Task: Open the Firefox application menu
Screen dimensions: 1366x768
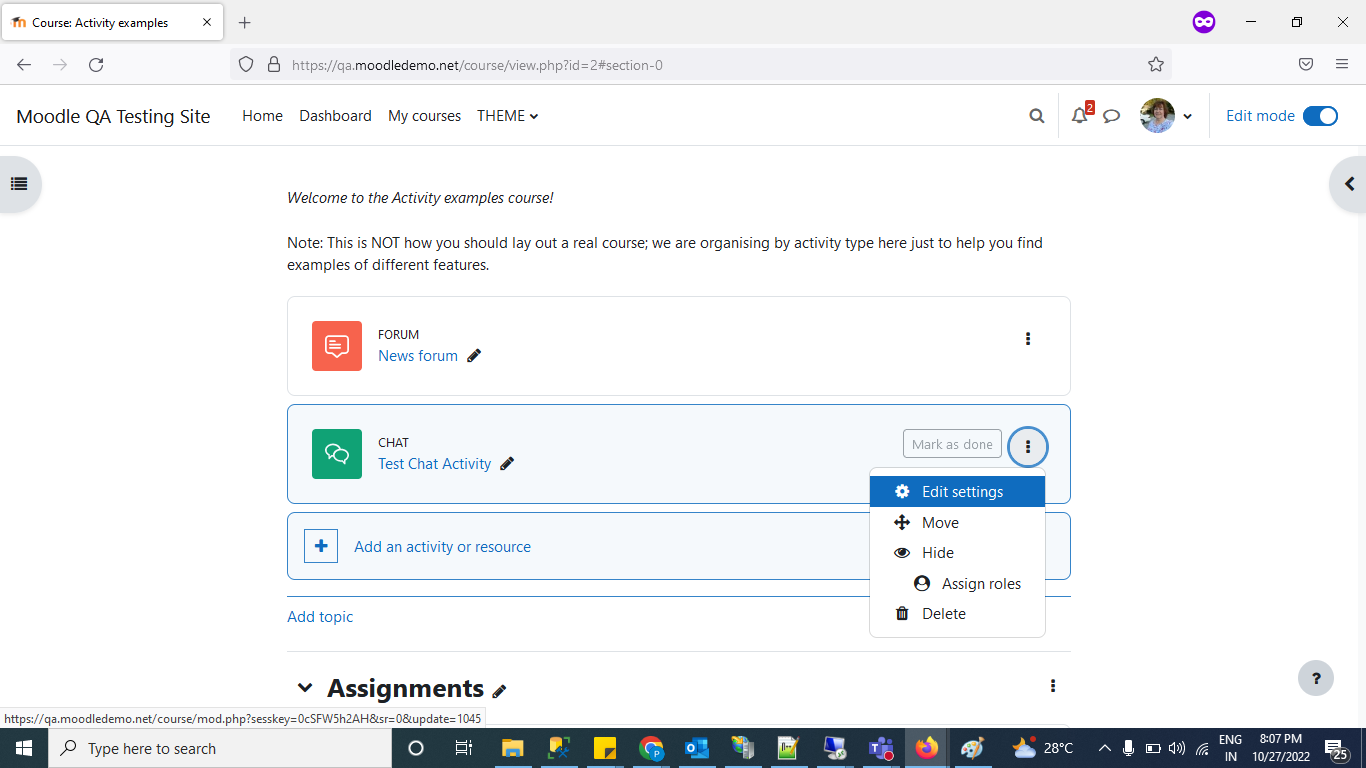Action: [1342, 65]
